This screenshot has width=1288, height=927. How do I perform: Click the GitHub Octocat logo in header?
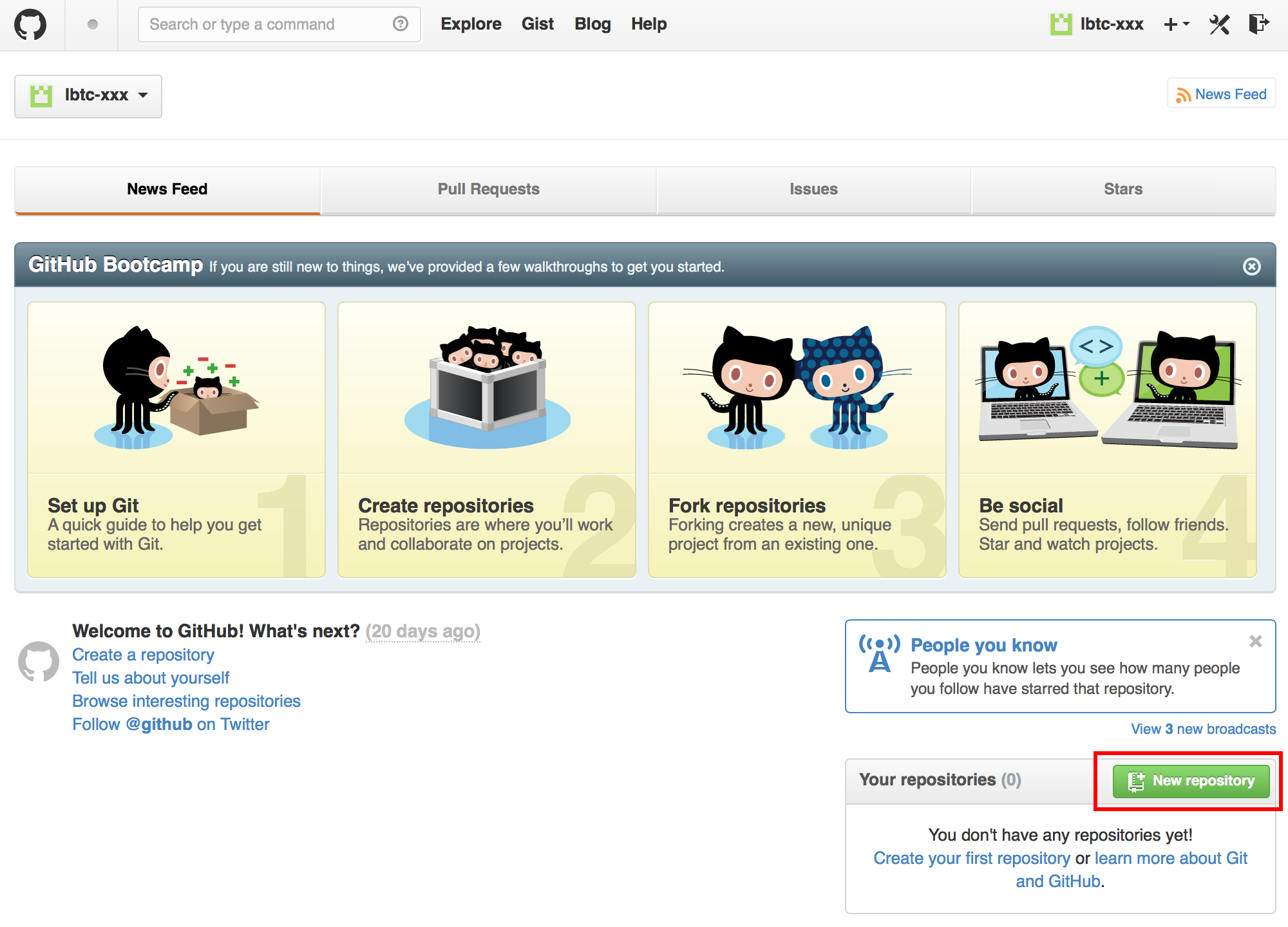click(30, 25)
